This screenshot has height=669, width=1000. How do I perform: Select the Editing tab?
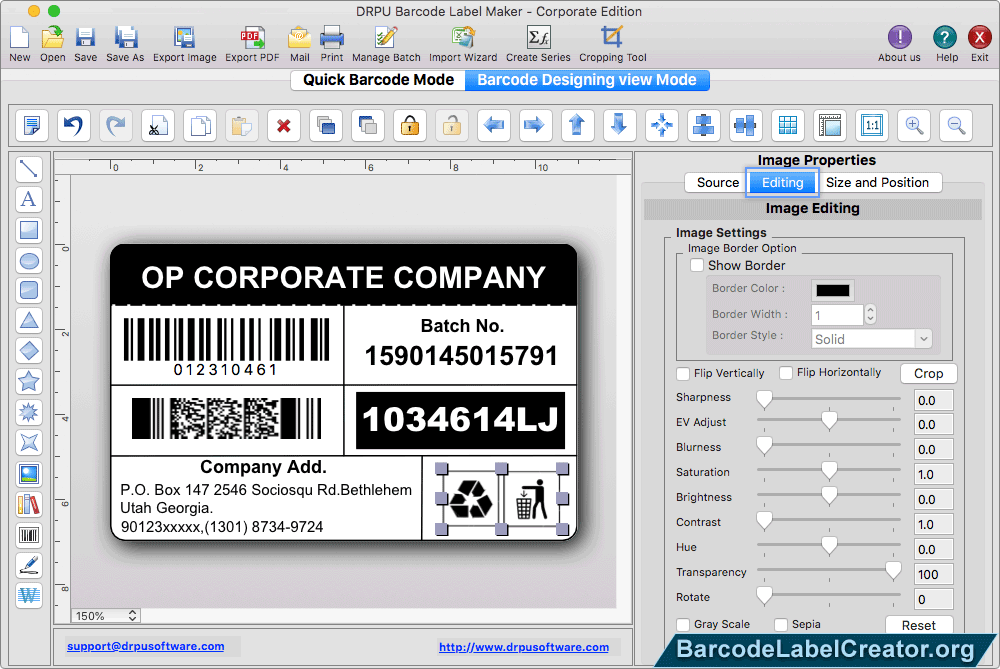pos(783,182)
